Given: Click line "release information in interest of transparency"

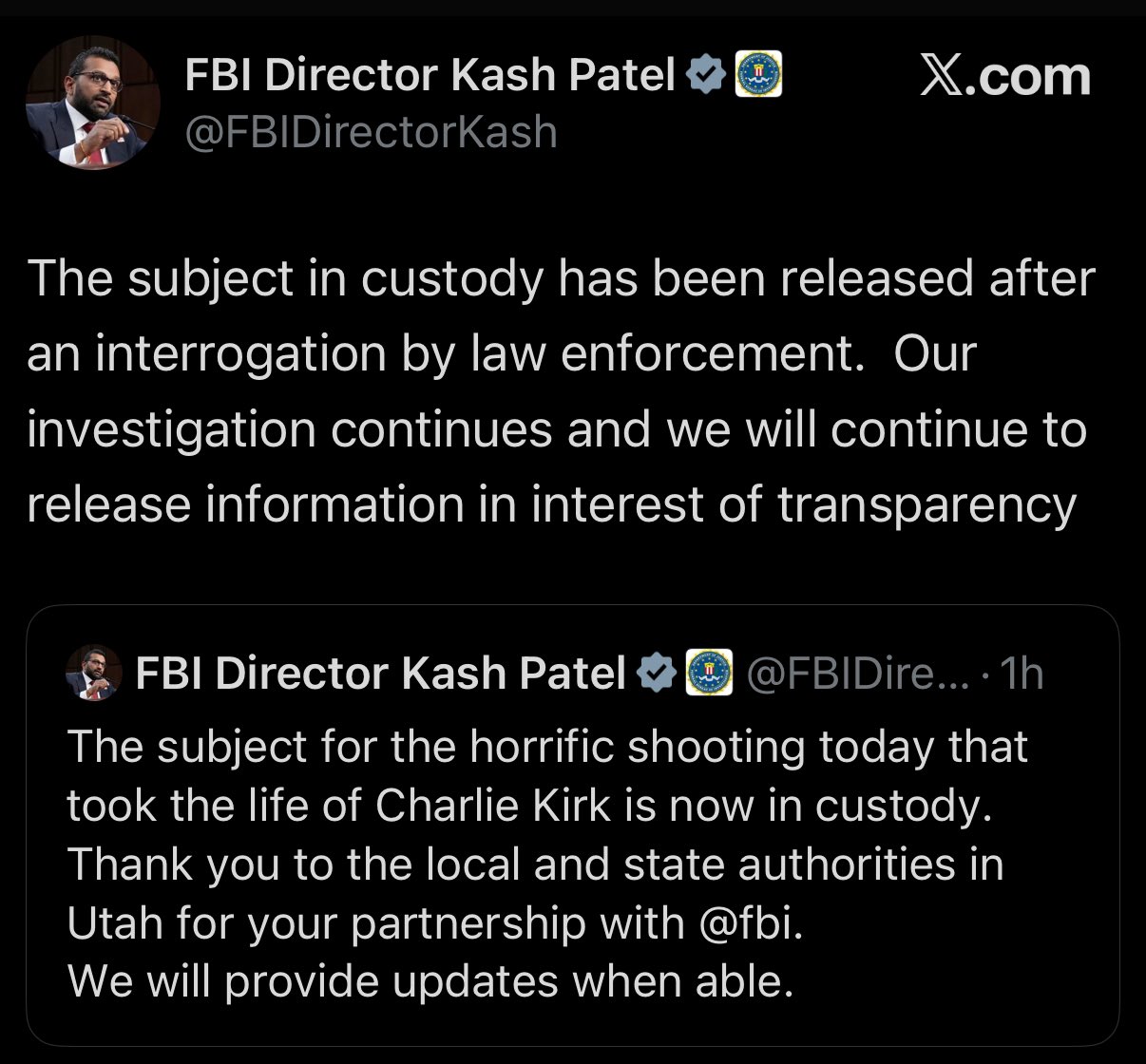Looking at the screenshot, I should click(551, 505).
